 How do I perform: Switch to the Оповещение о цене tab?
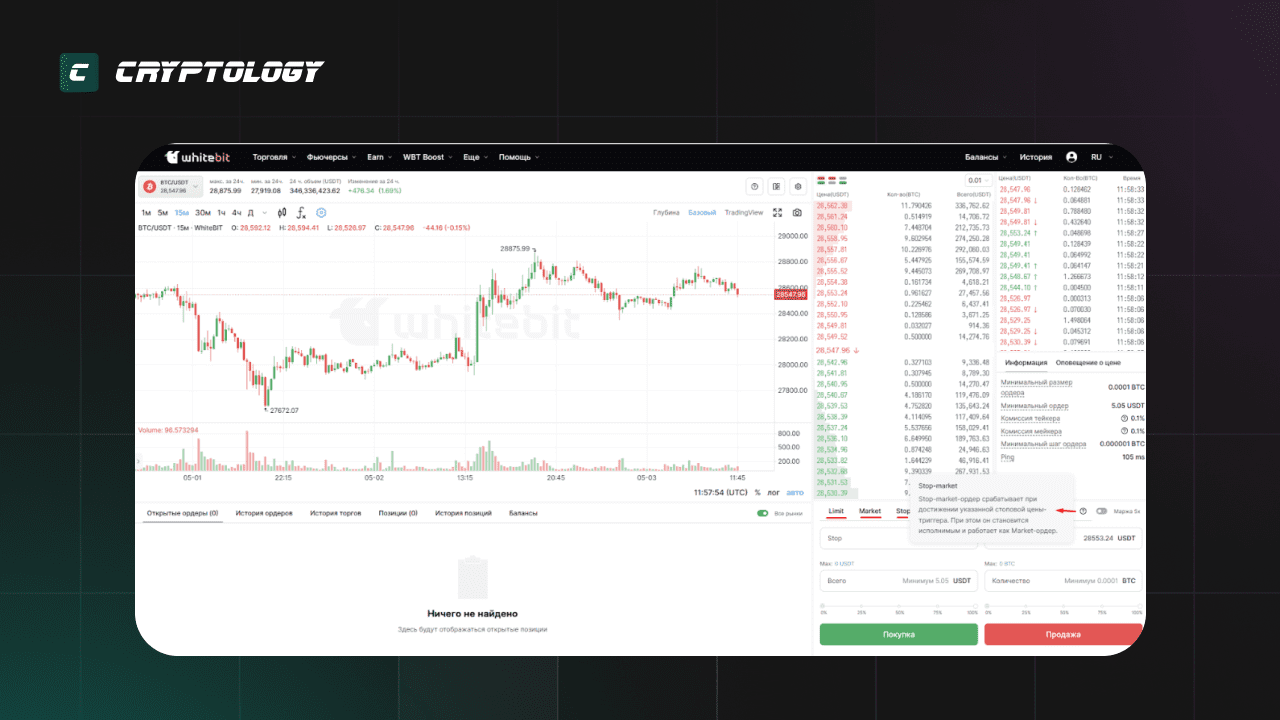[1088, 362]
